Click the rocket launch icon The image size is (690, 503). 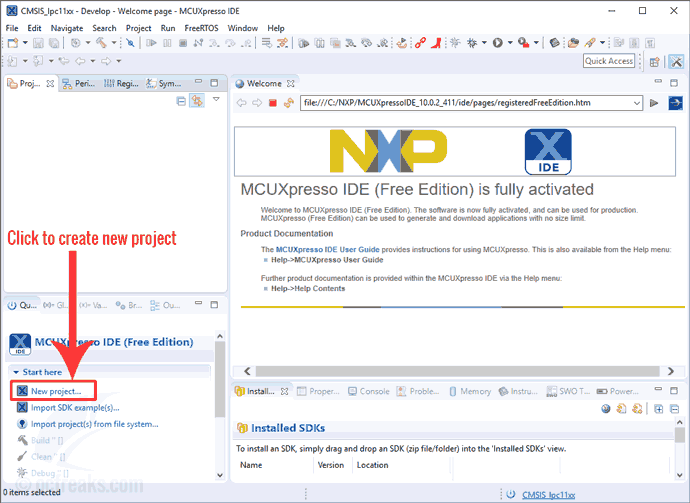pyautogui.click(x=589, y=43)
